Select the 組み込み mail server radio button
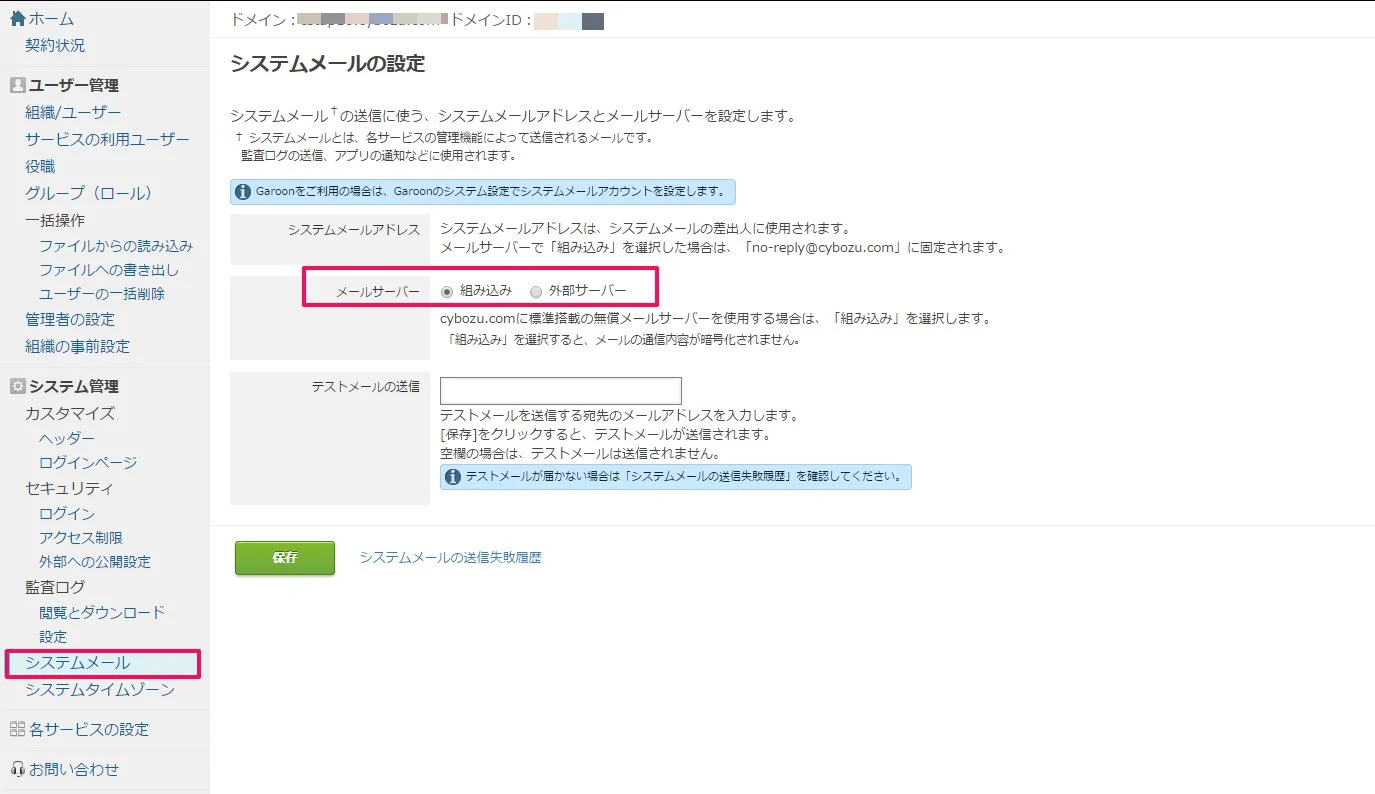The height and width of the screenshot is (794, 1375). pos(447,292)
